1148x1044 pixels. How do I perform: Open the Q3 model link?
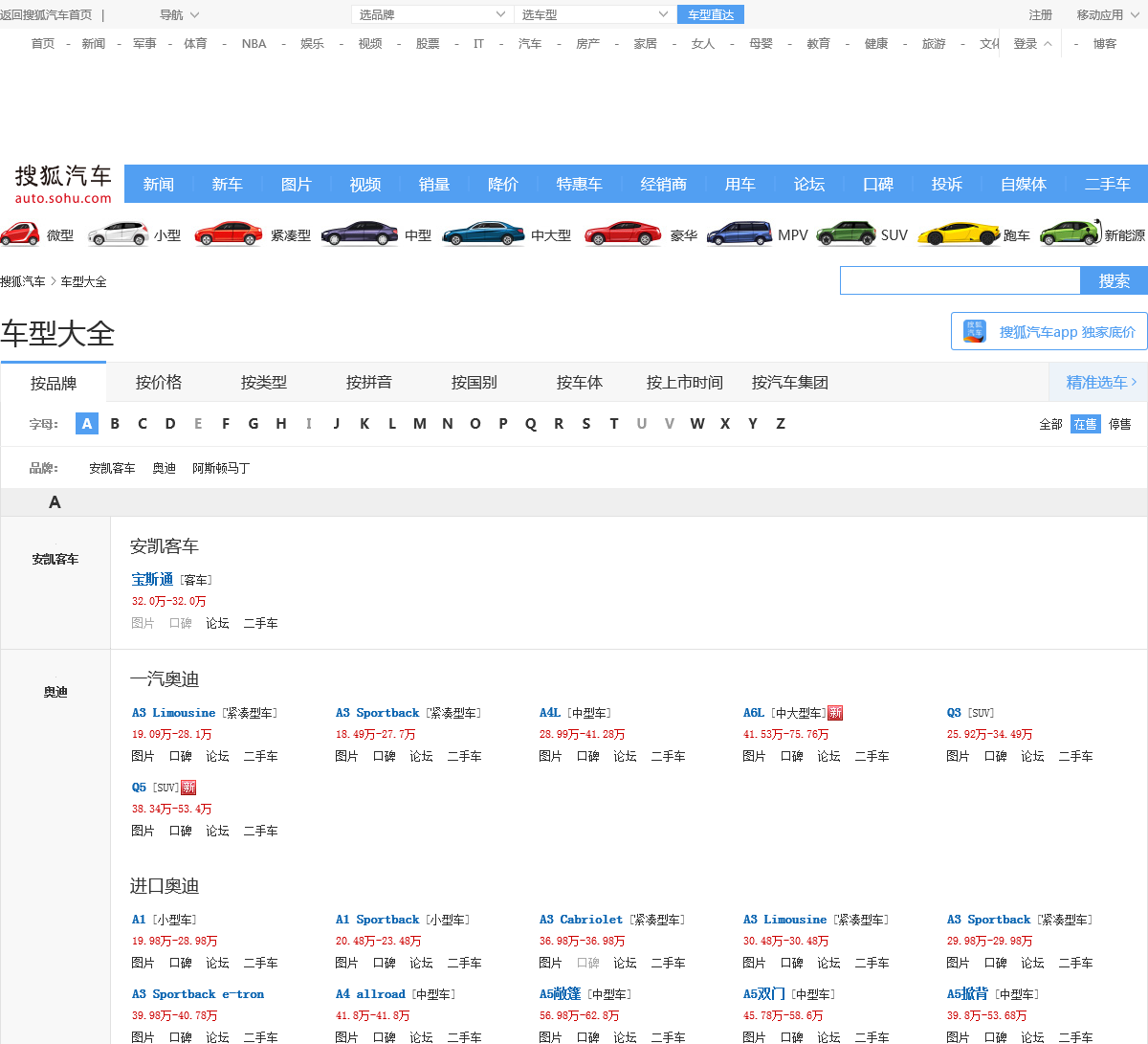pos(954,713)
